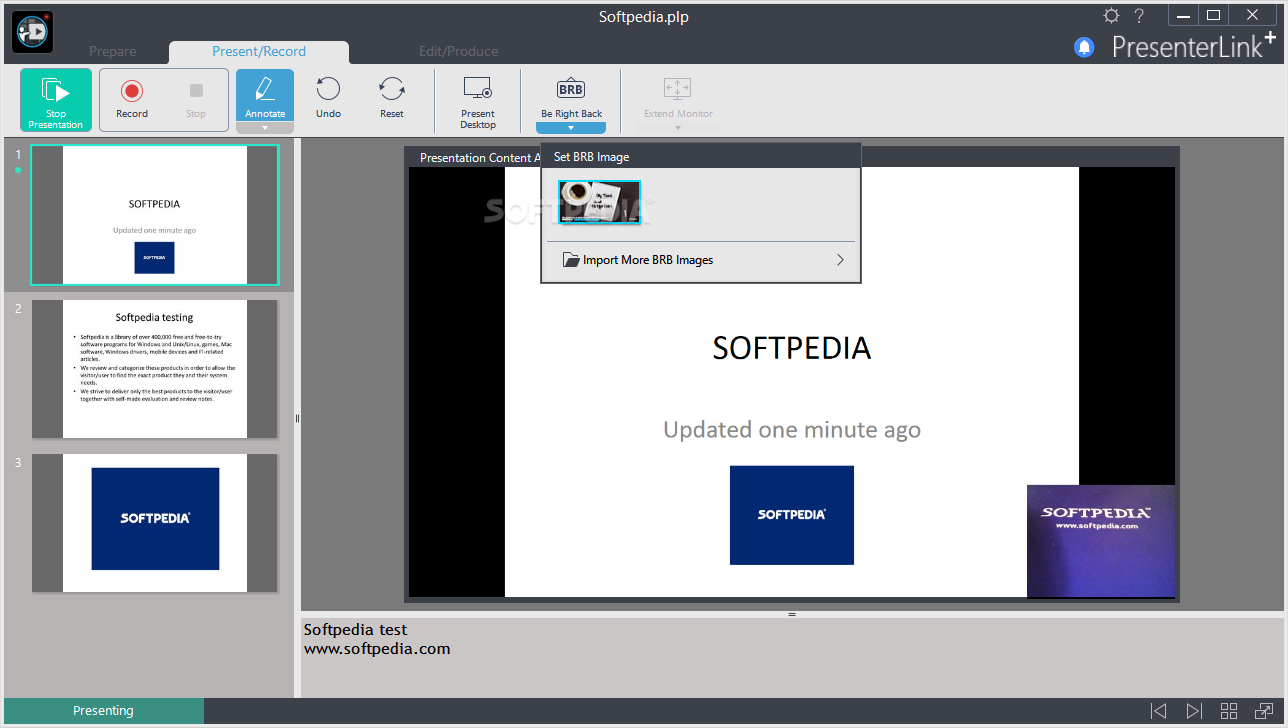The height and width of the screenshot is (728, 1288).
Task: Open settings gear in title bar
Action: coord(1111,16)
